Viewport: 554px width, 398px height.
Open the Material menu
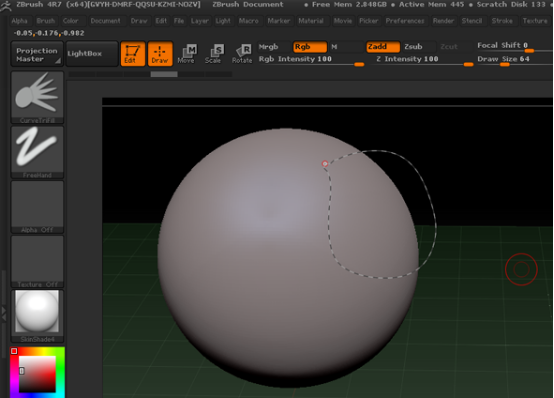point(311,21)
